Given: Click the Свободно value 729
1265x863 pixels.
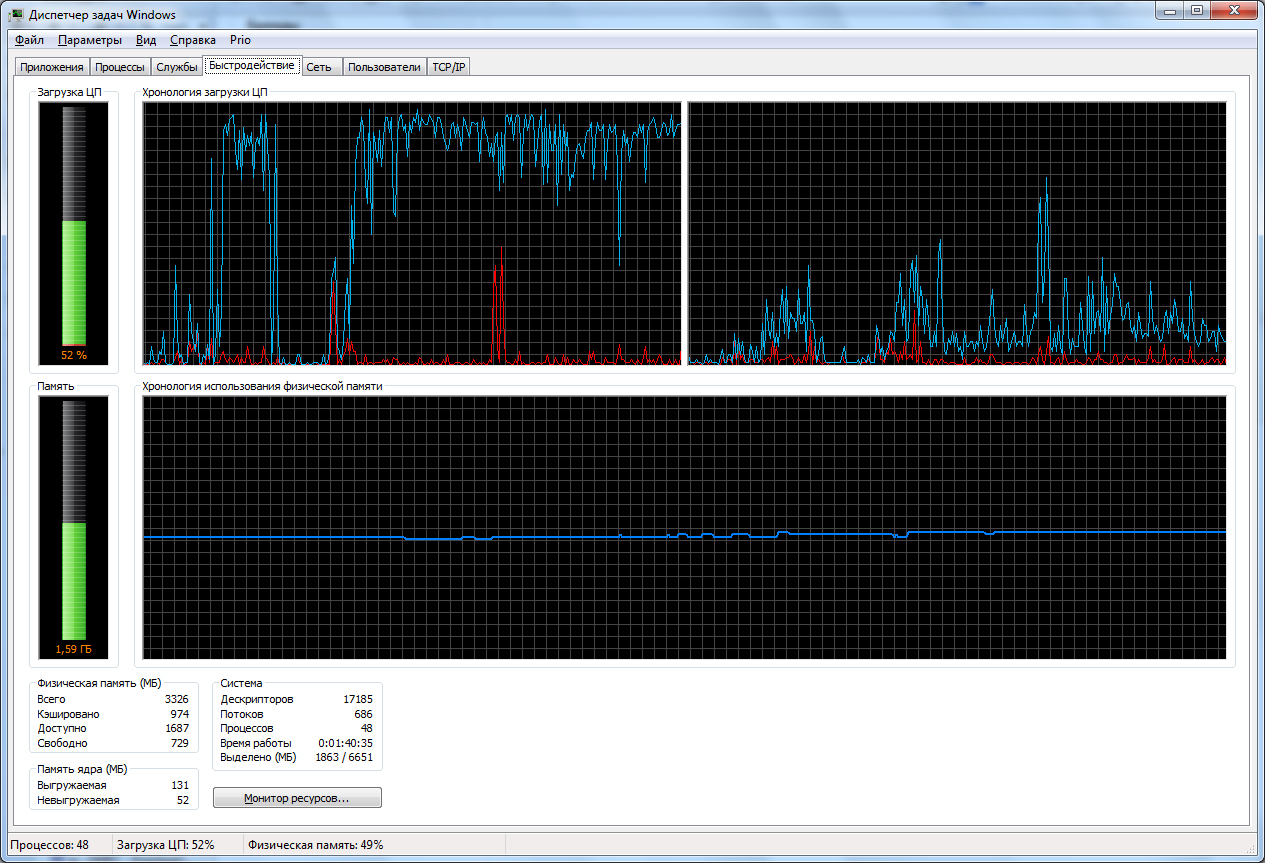Looking at the screenshot, I should pos(179,743).
